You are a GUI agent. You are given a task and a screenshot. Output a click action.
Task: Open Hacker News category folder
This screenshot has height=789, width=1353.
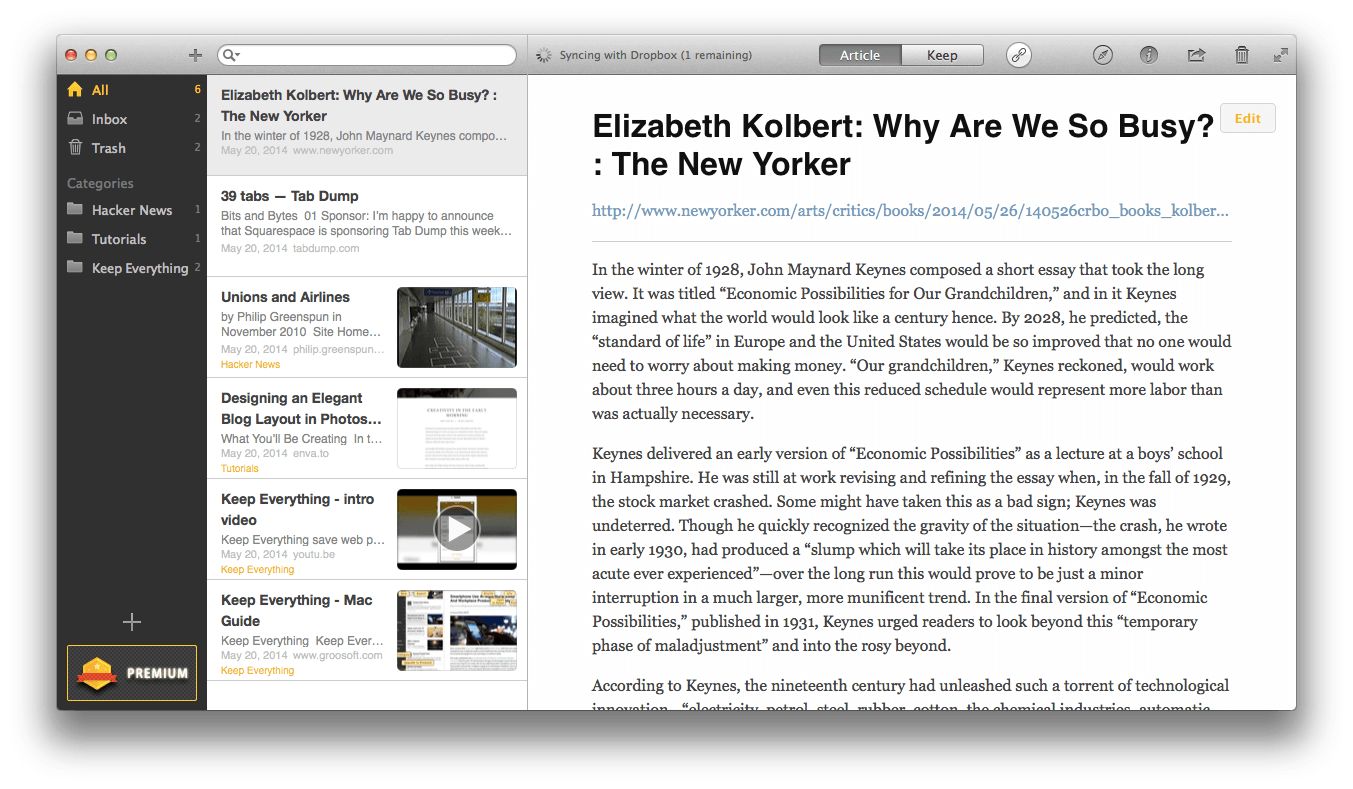[x=132, y=210]
